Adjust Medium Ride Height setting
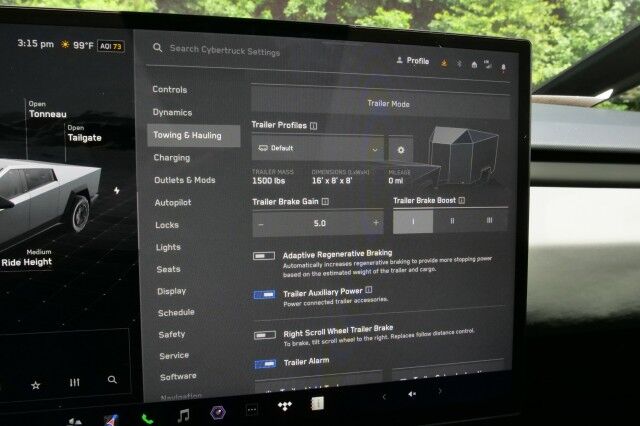 [x=27, y=258]
